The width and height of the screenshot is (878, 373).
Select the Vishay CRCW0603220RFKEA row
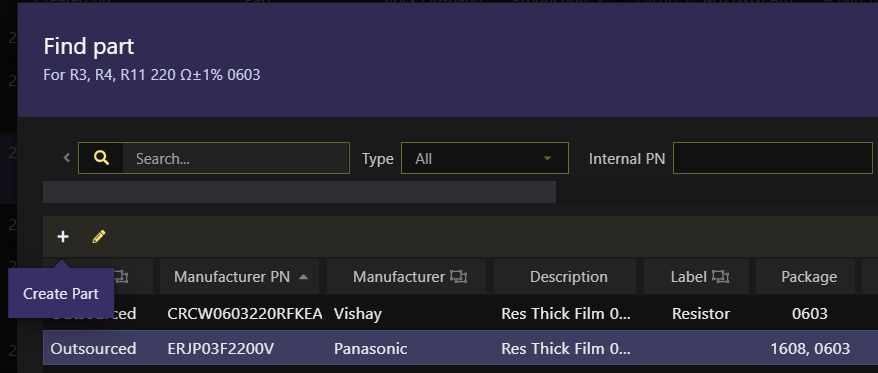pos(460,313)
